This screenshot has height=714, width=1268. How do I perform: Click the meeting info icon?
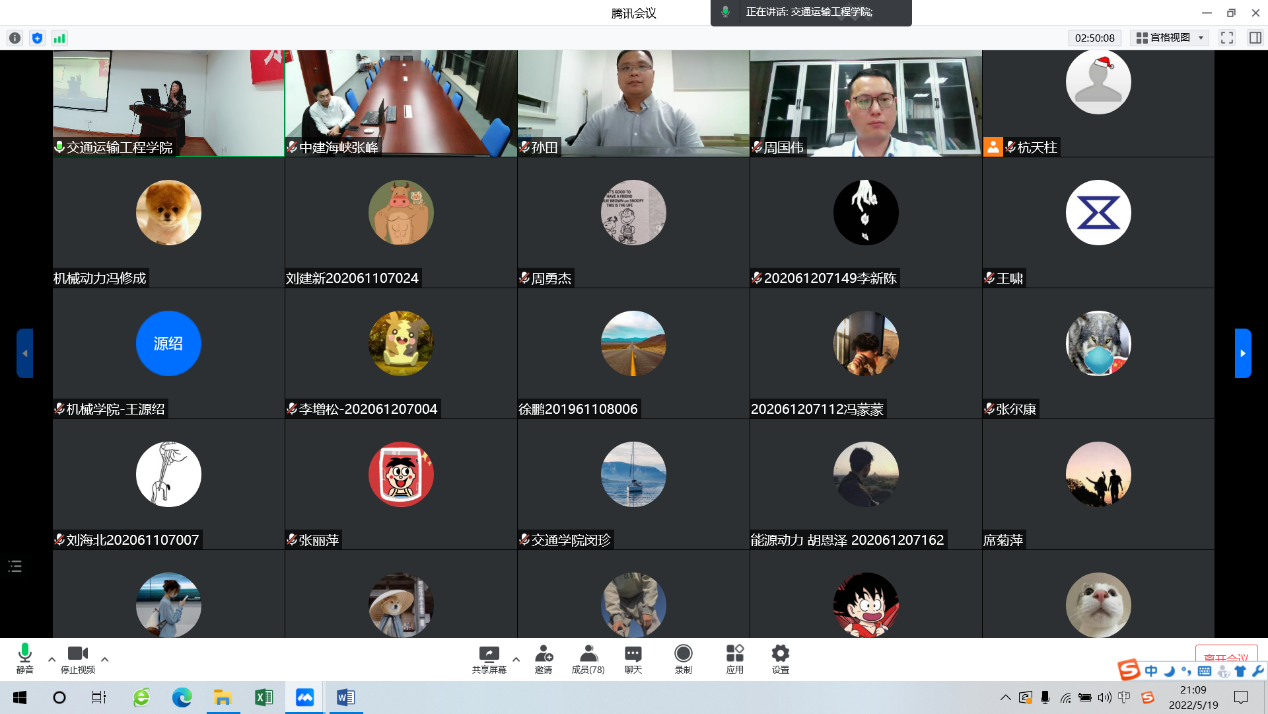click(15, 38)
